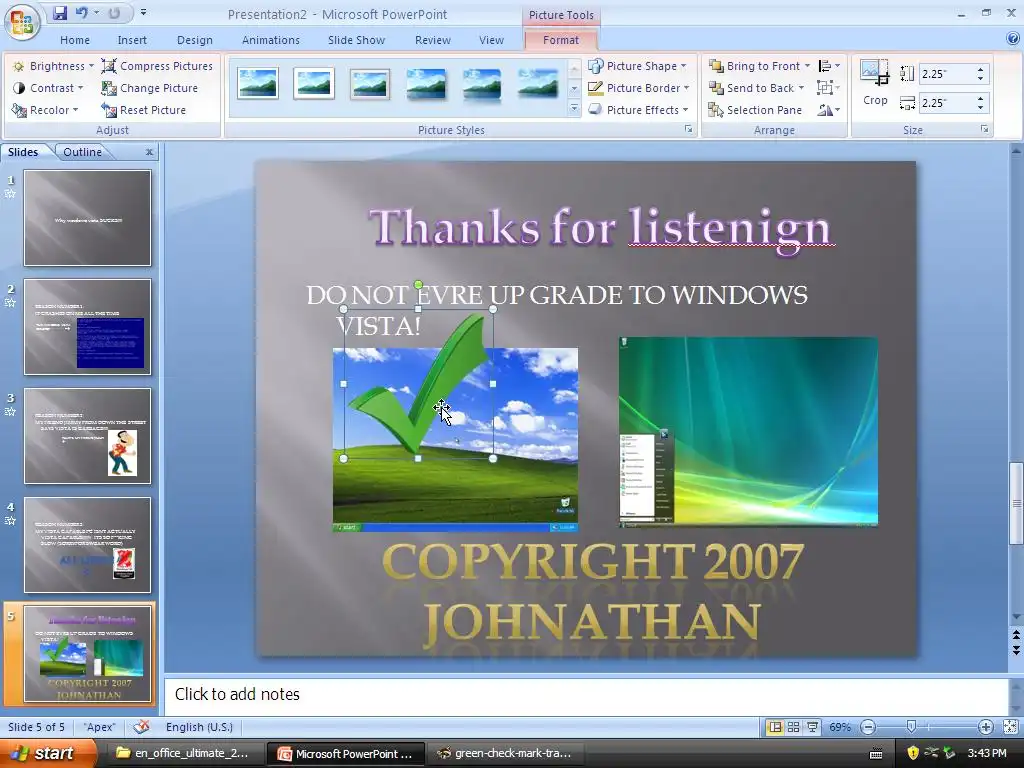
Task: Increase shape height with spinner up arrow
Action: pyautogui.click(x=981, y=69)
